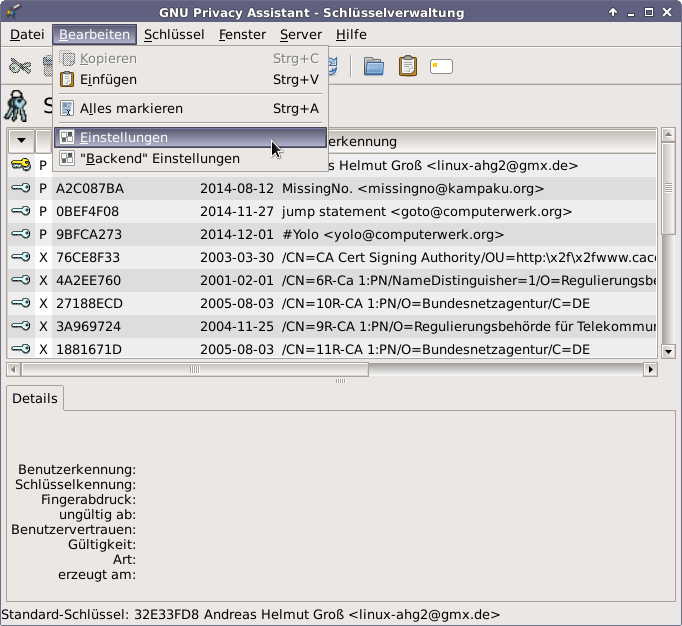
Task: Click the scissors edit-key toolbar icon
Action: [x=20, y=67]
